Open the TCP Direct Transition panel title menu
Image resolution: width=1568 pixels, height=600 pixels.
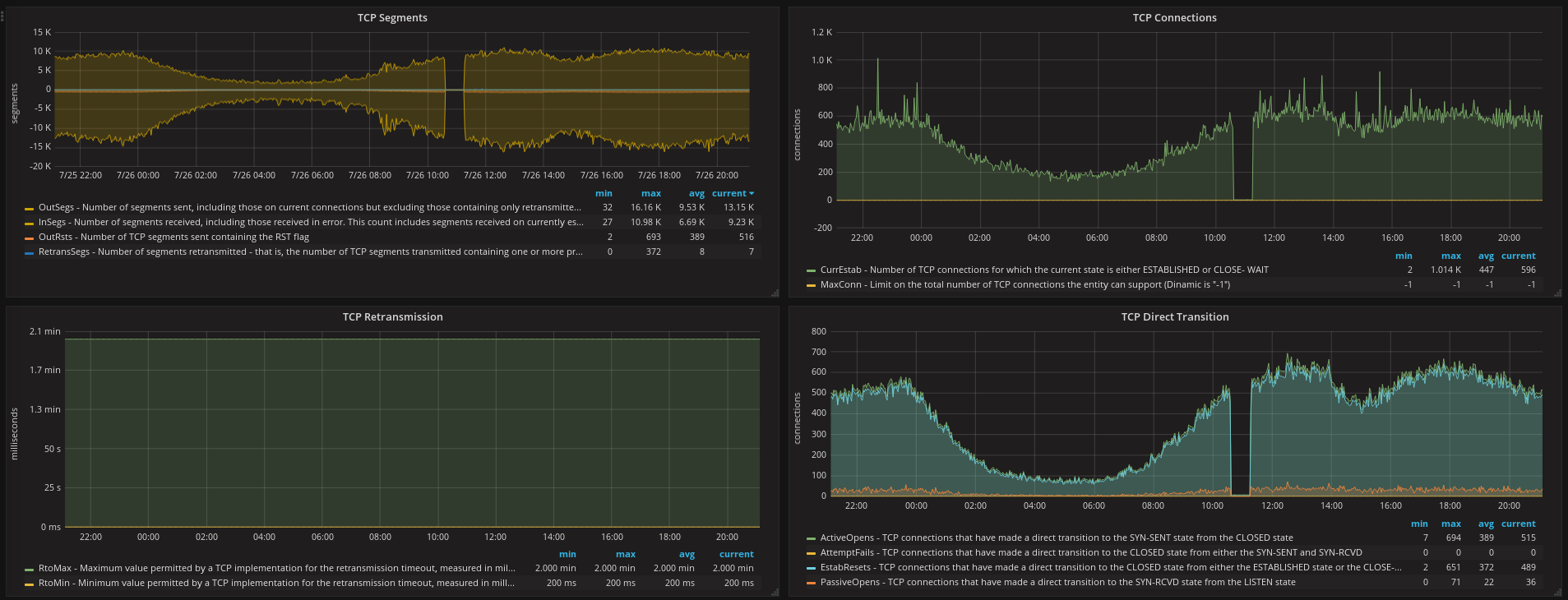1175,316
